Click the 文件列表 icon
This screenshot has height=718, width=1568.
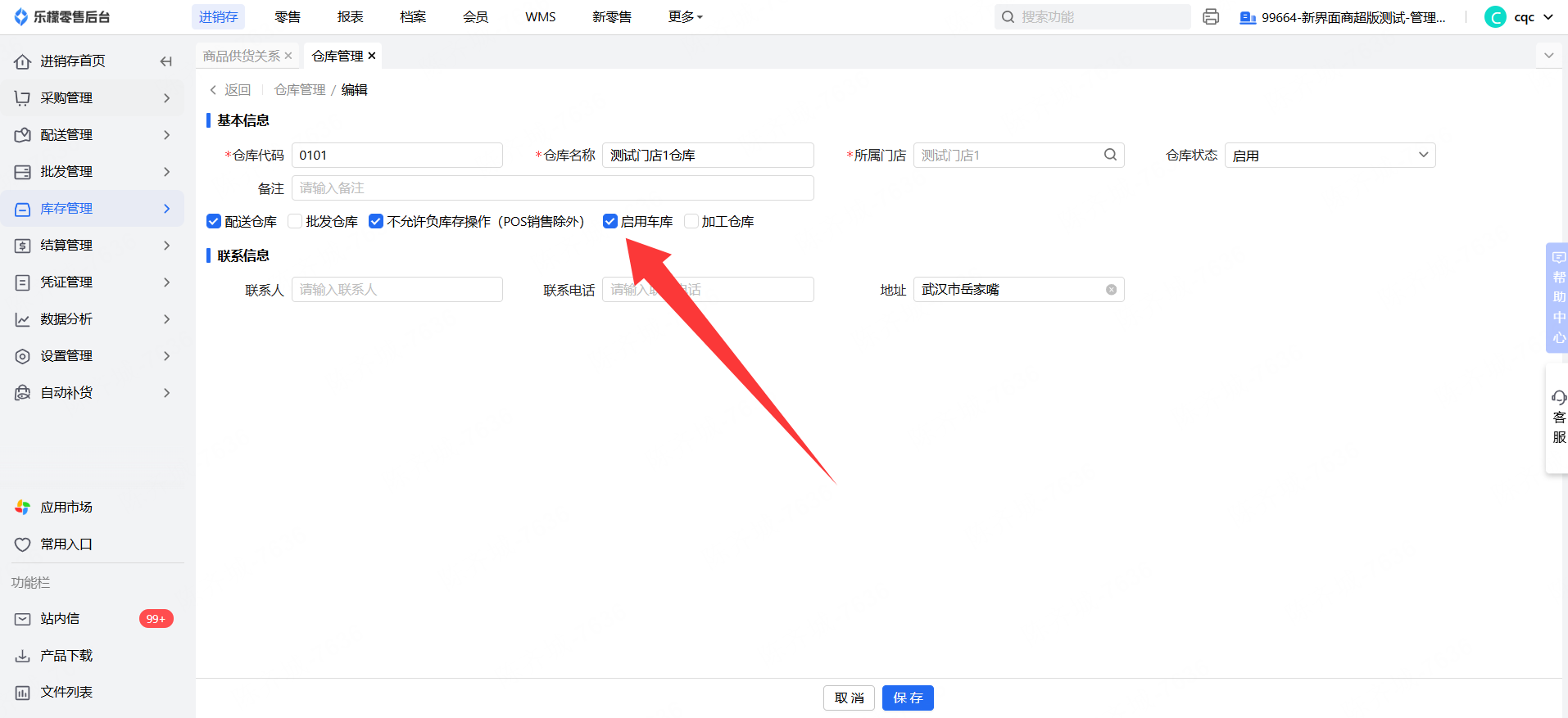click(23, 693)
